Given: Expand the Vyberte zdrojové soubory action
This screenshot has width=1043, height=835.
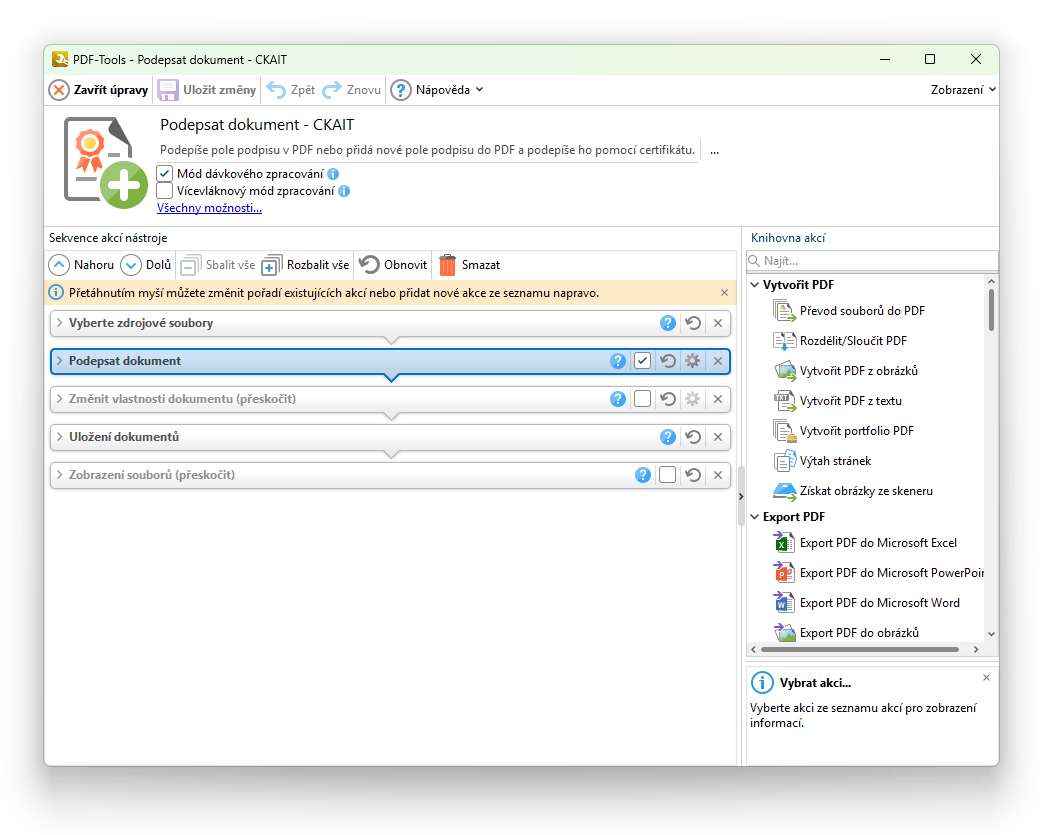Looking at the screenshot, I should click(60, 323).
